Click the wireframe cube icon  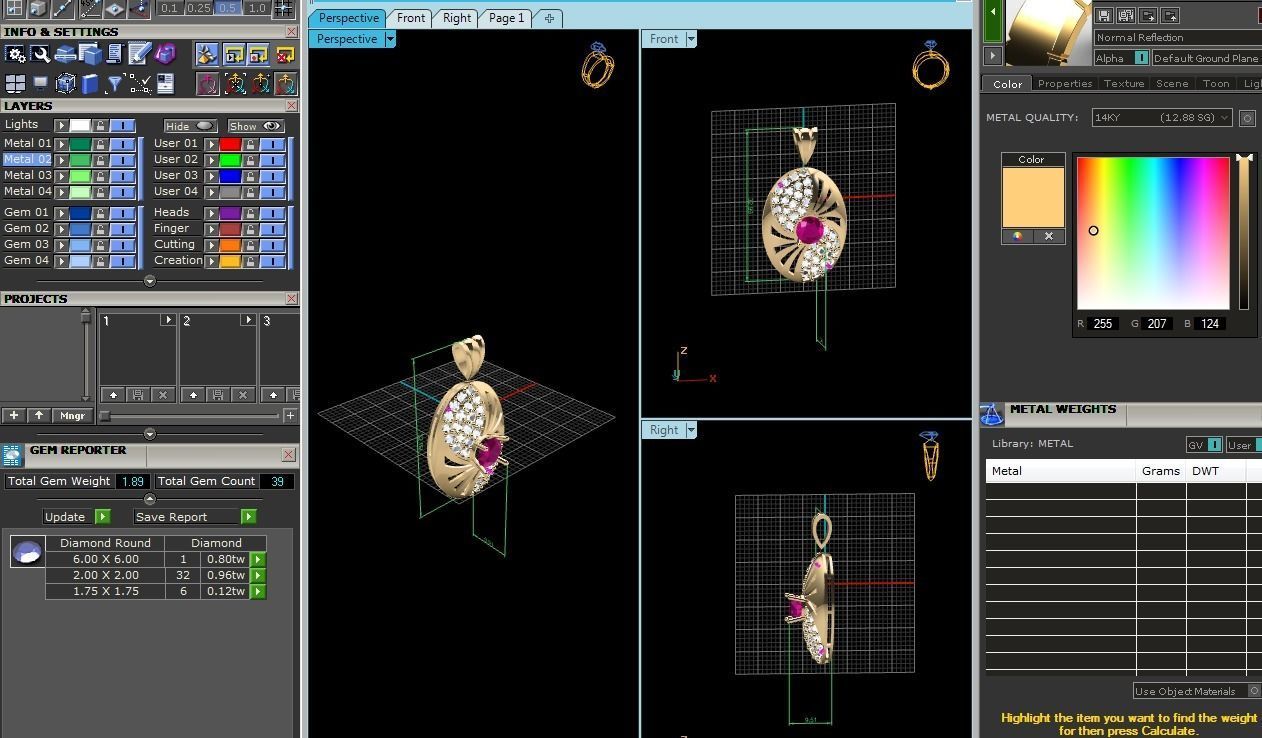pos(66,83)
